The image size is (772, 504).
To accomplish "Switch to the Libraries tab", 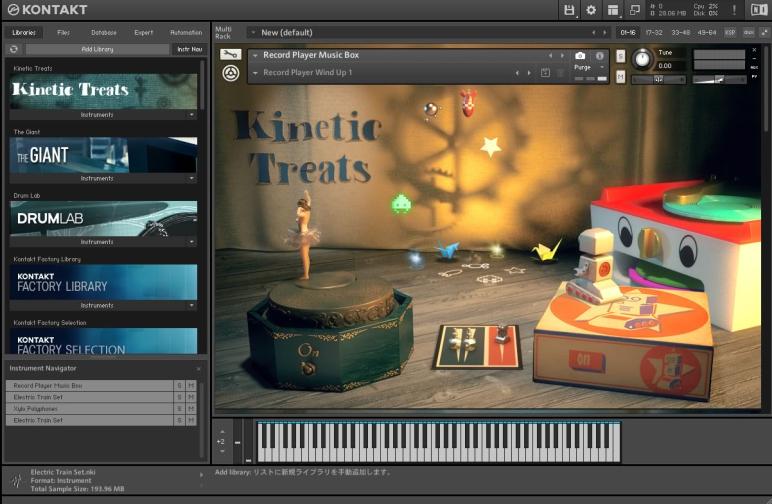I will point(24,32).
